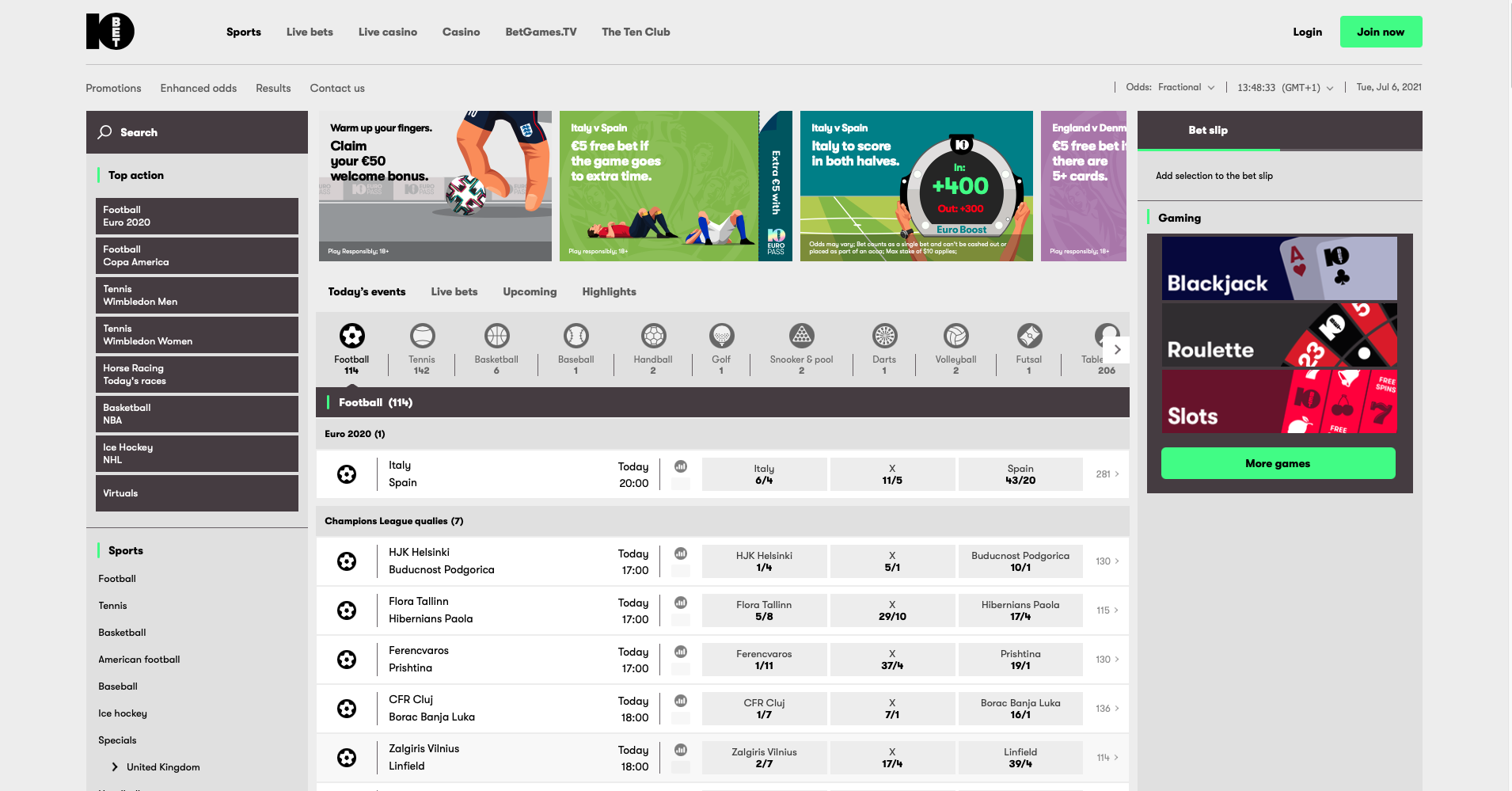This screenshot has height=791, width=1512.
Task: Select the Snooker & pool icon
Action: coord(801,336)
